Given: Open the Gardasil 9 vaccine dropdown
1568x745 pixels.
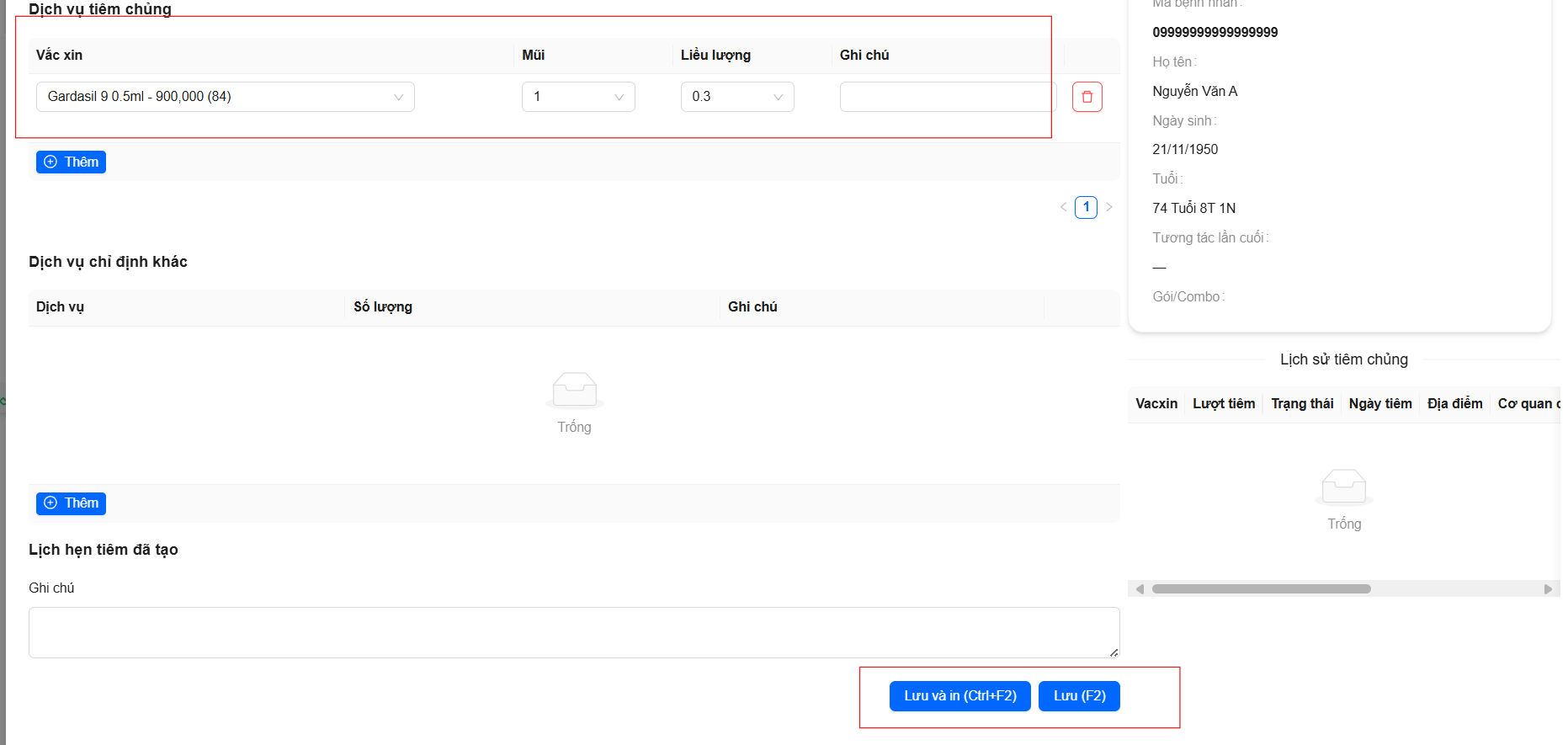Looking at the screenshot, I should [x=225, y=97].
